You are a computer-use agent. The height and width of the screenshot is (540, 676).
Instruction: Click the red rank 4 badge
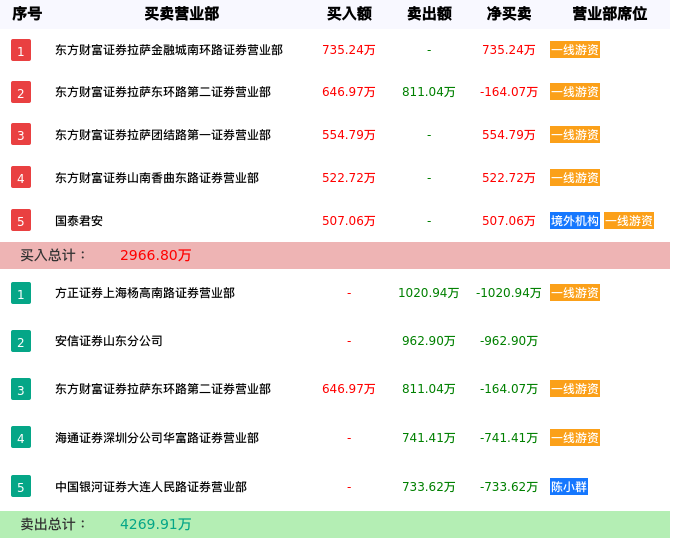[21, 178]
